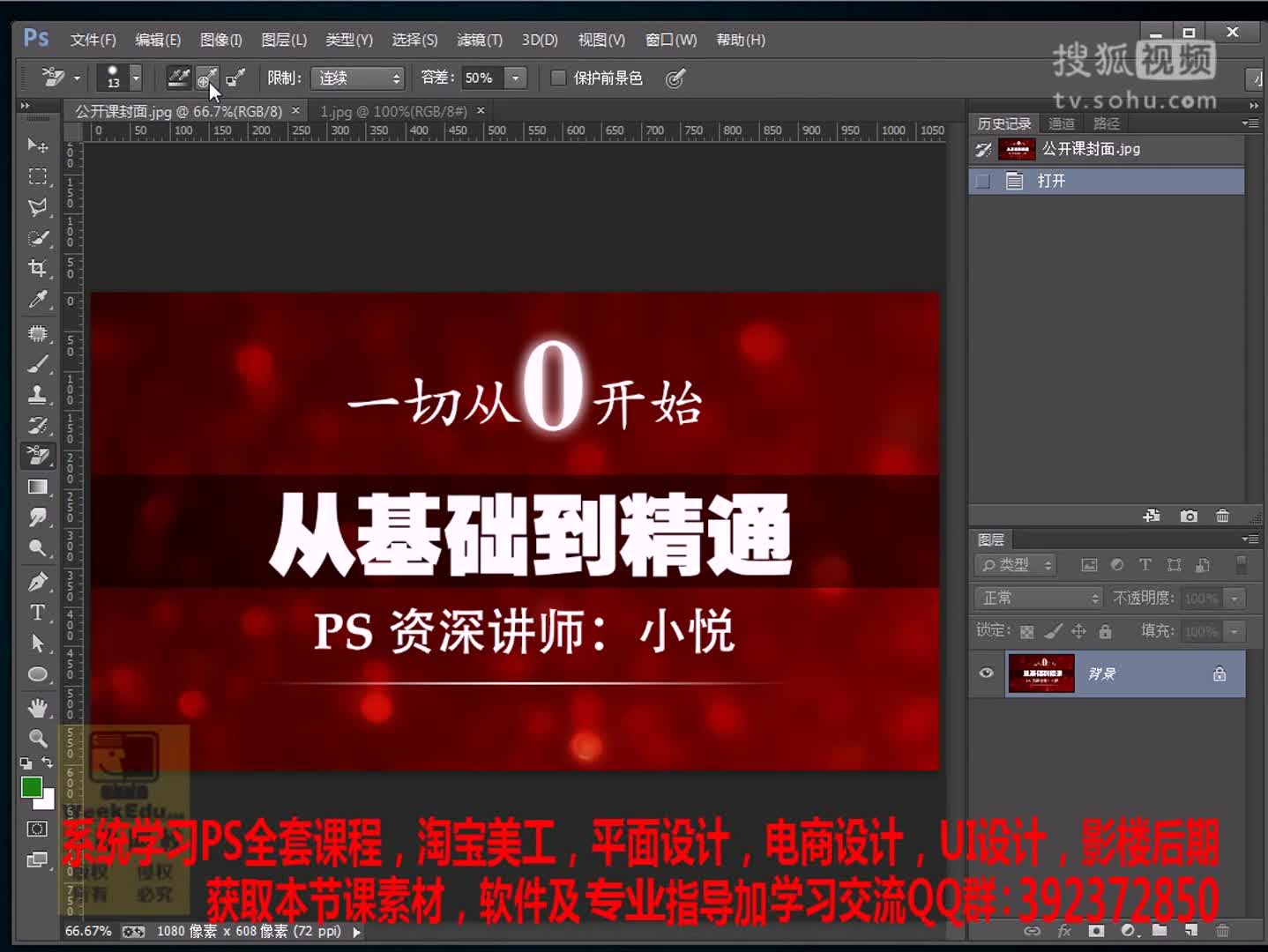Screen dimensions: 1268x952
Task: Choose Sampling: Once option
Action: click(206, 78)
